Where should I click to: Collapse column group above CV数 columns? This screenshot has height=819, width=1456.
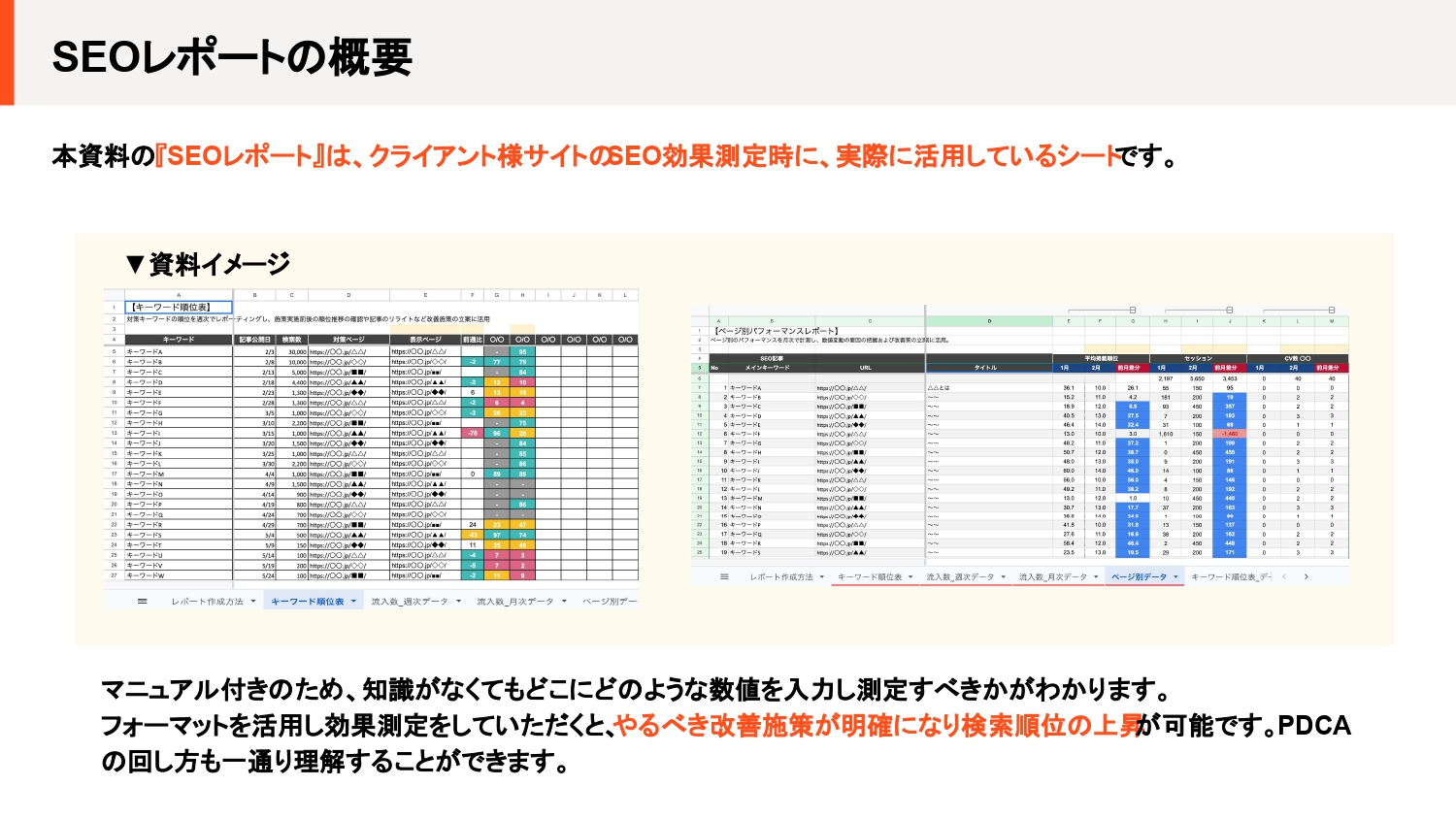coord(1332,310)
